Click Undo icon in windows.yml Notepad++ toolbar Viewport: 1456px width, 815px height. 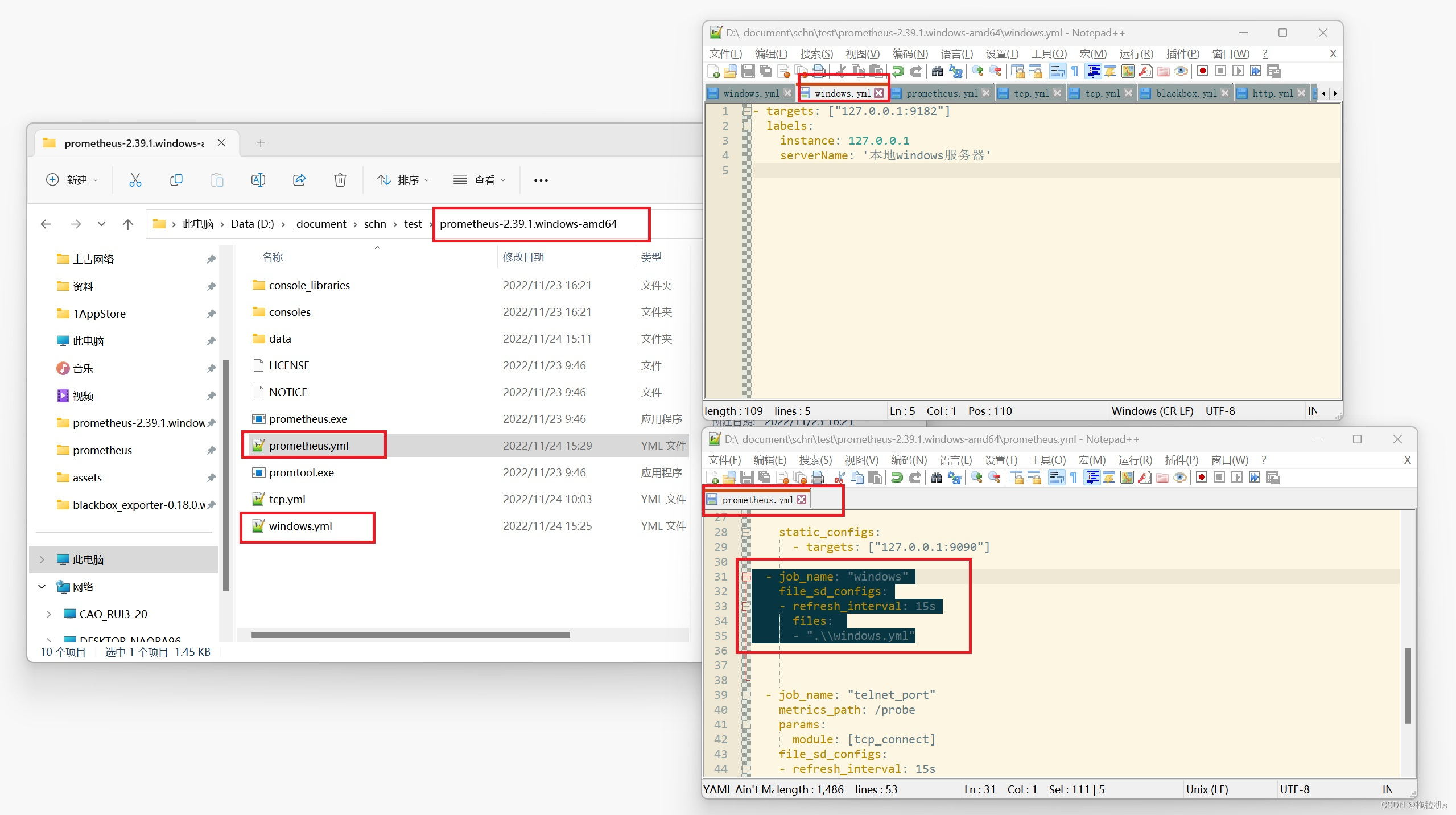coord(898,71)
